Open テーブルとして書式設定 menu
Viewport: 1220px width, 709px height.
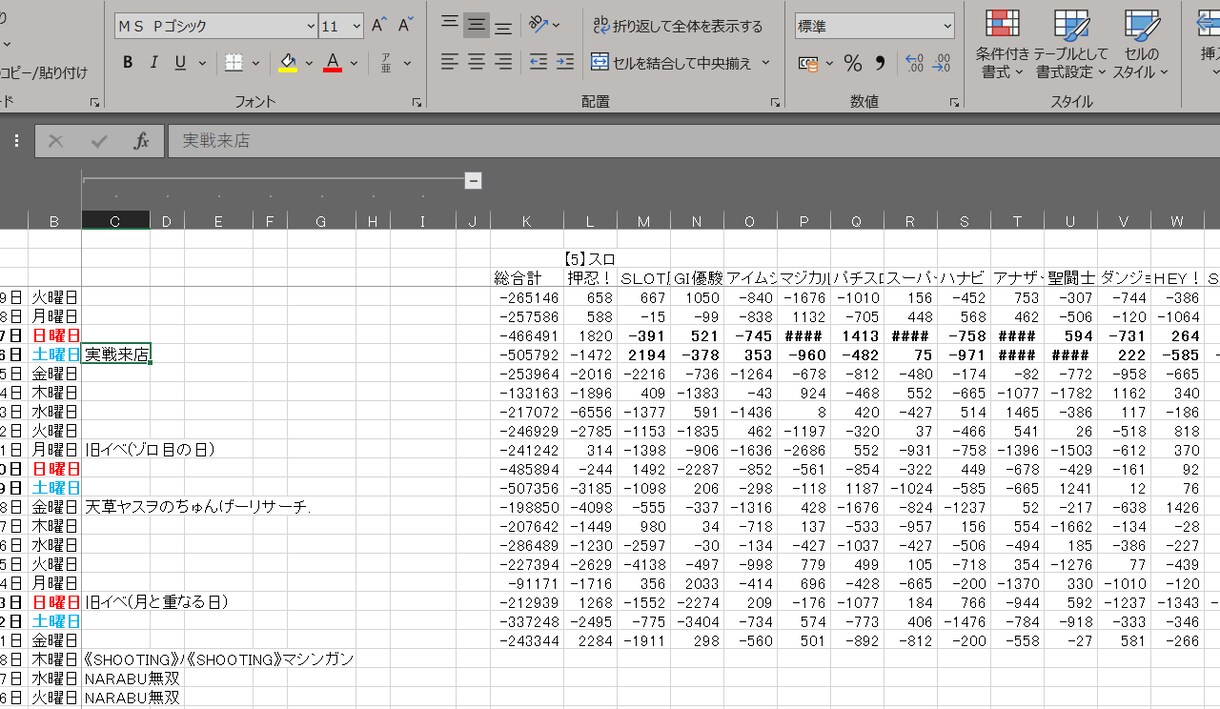(x=1071, y=44)
